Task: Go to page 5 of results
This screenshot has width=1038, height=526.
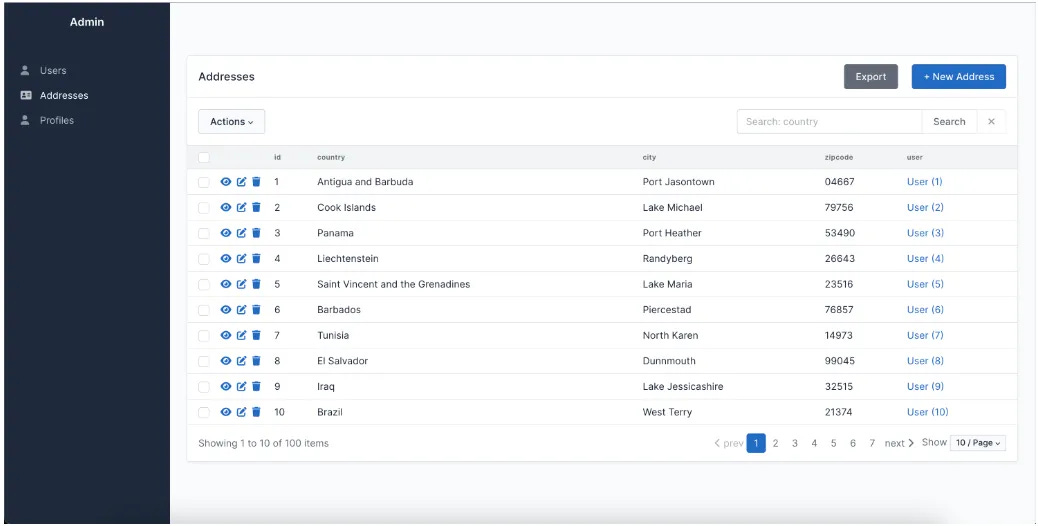Action: [x=833, y=443]
